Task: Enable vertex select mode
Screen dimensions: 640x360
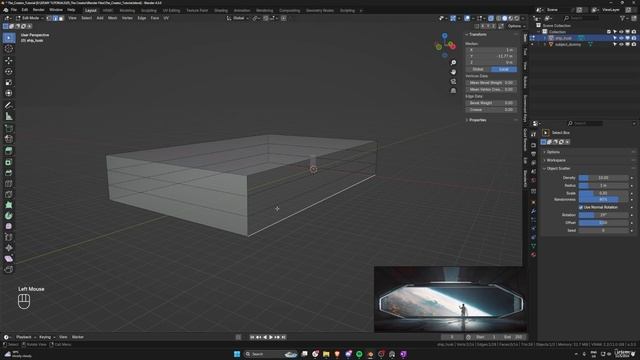Action: [49, 18]
